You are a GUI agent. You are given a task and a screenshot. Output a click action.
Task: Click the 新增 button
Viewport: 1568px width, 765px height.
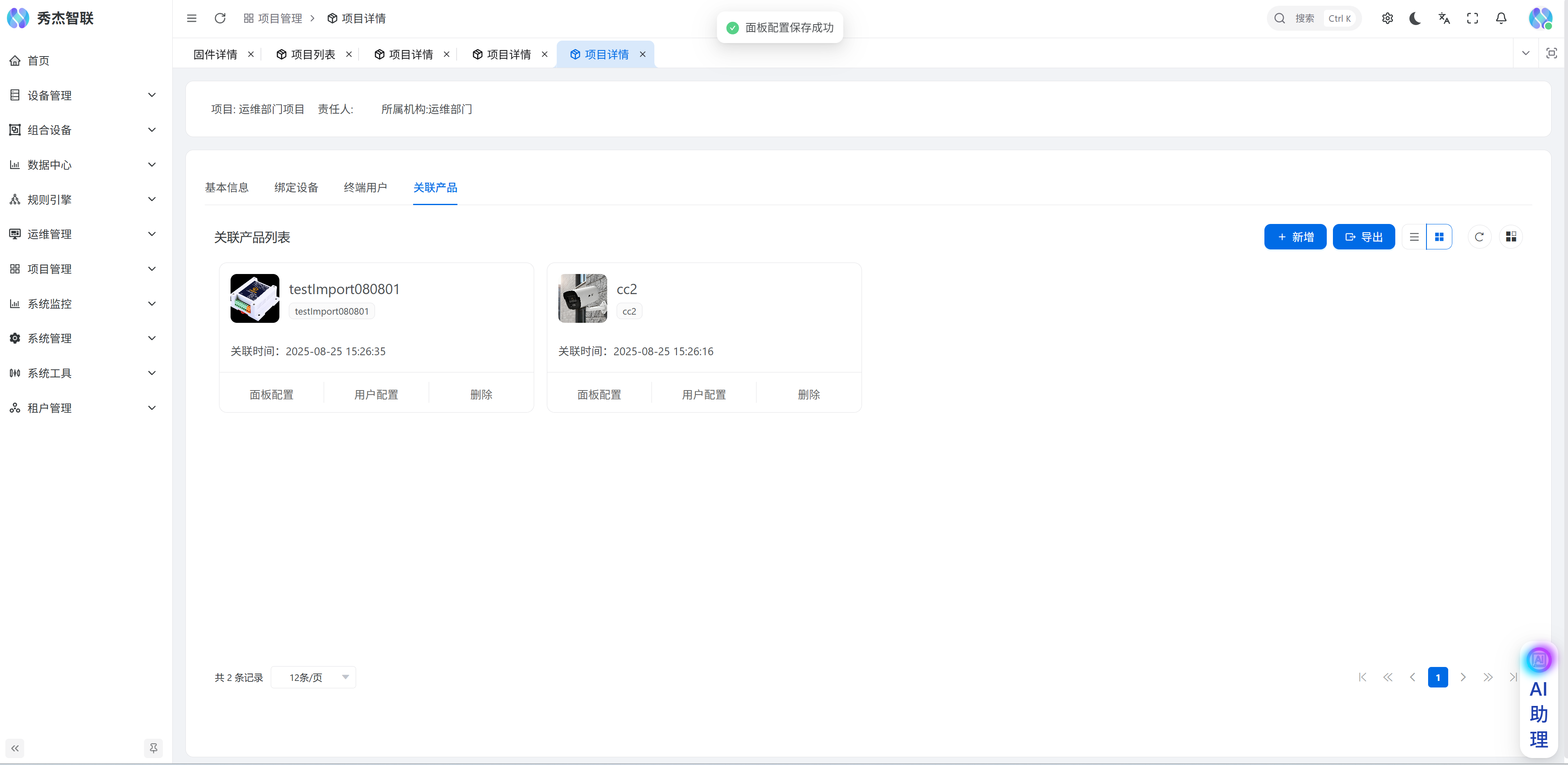[x=1295, y=237]
